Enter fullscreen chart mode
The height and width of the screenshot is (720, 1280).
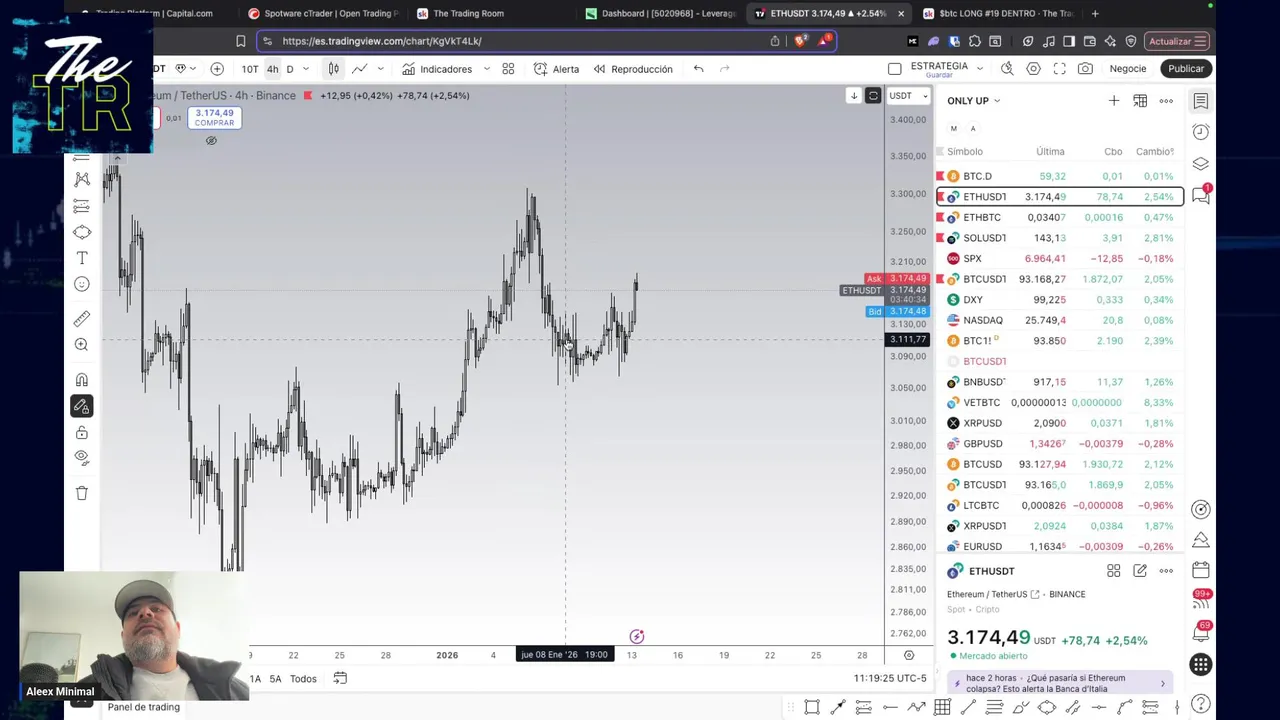(1059, 69)
